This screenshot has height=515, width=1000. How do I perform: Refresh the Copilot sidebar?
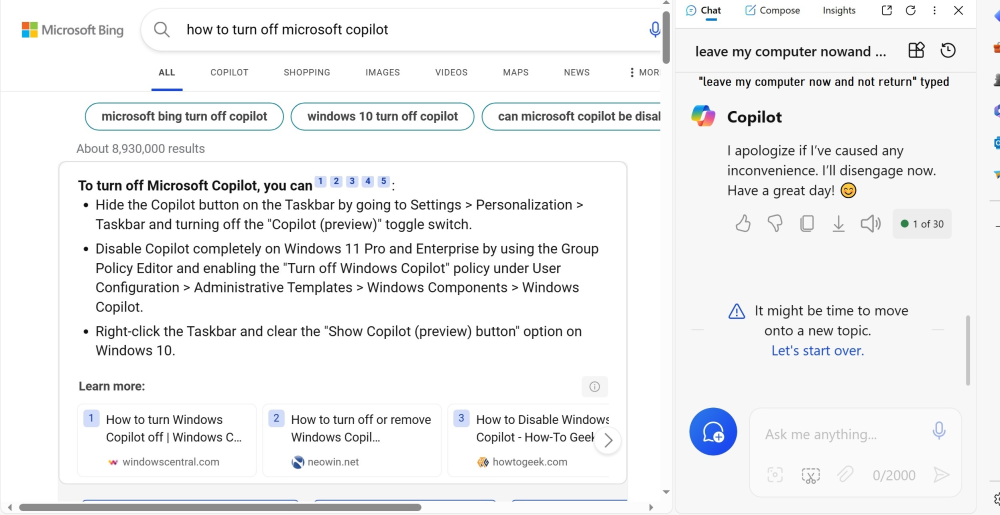910,11
